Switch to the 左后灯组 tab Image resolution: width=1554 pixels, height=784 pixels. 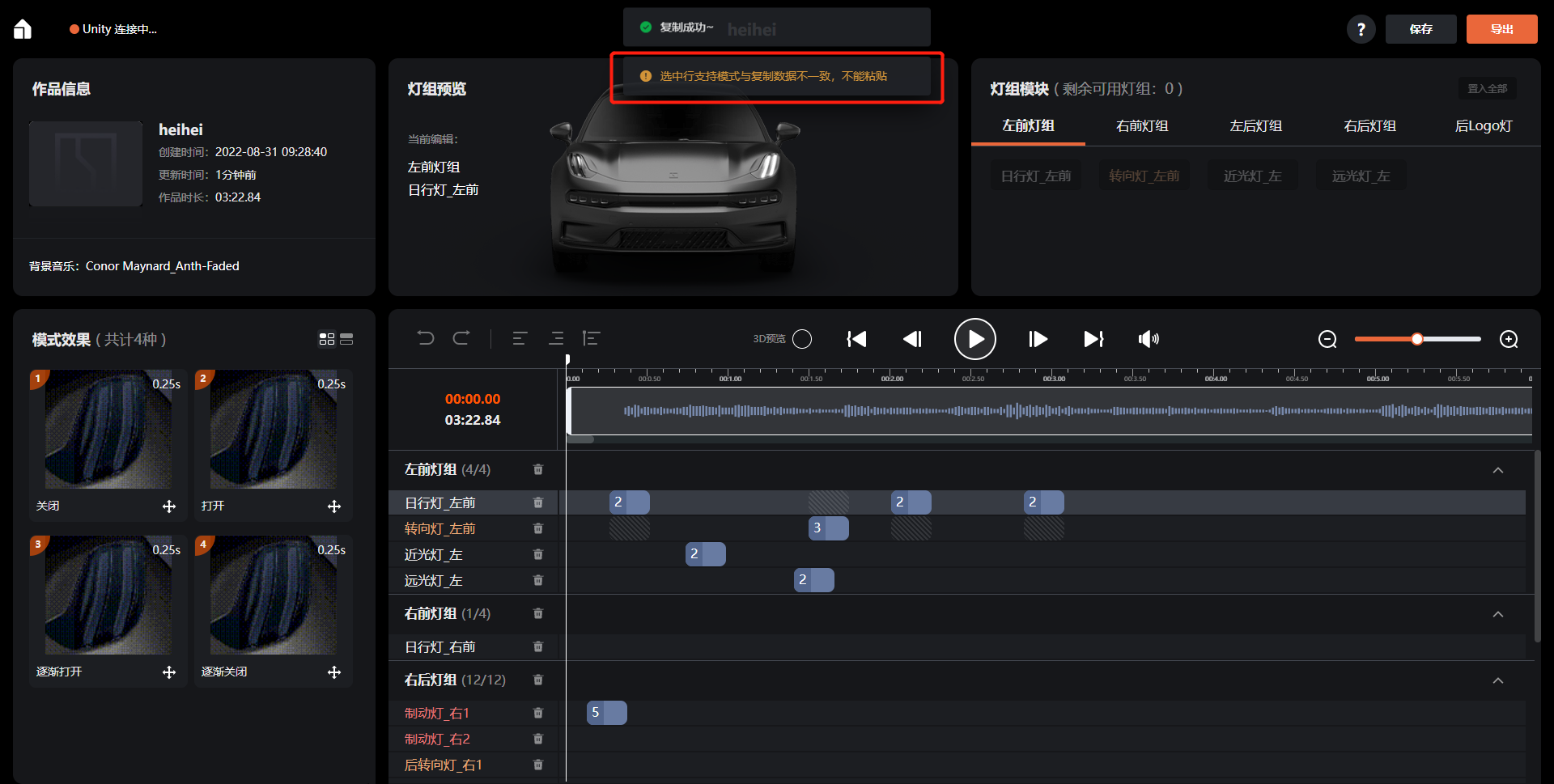(x=1255, y=125)
